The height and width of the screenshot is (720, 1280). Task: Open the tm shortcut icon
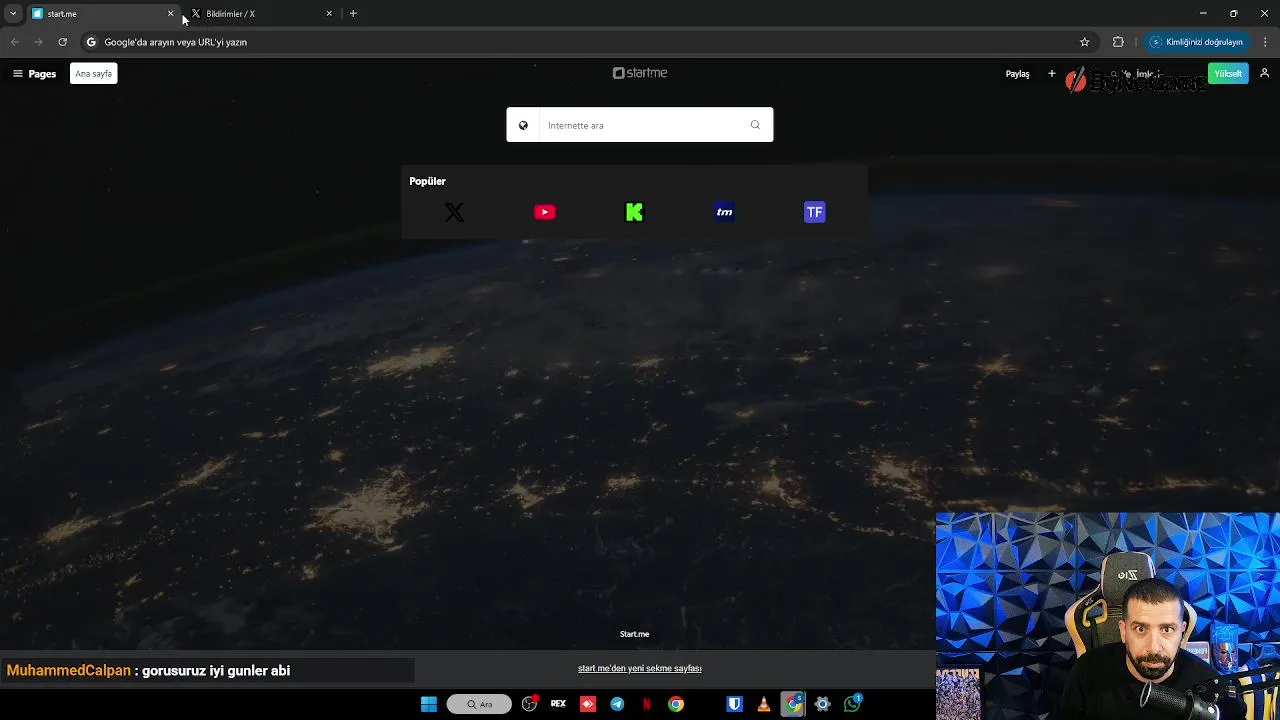pos(725,212)
